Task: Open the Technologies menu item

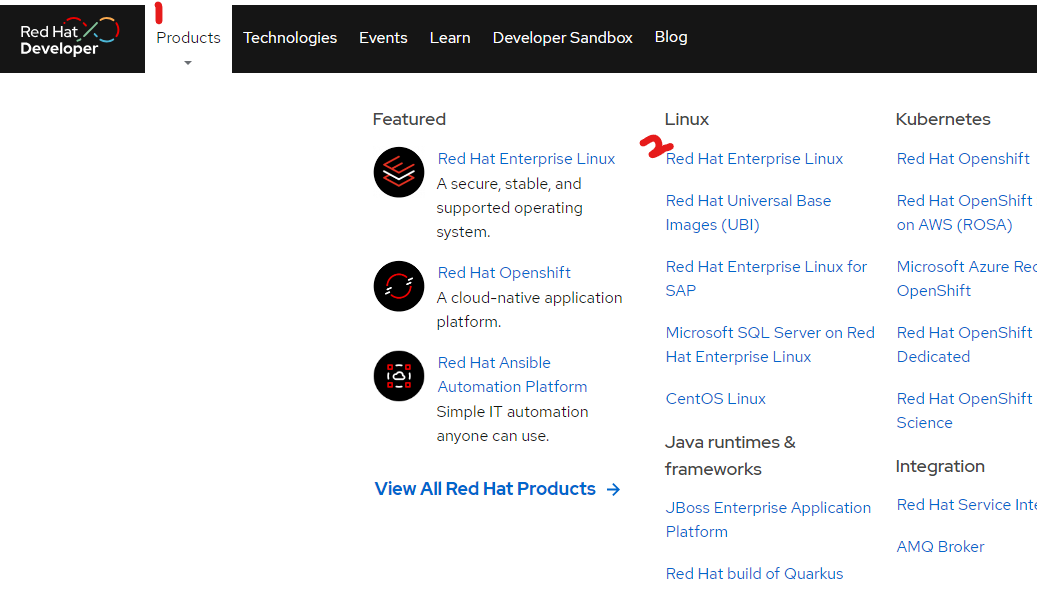Action: point(290,38)
